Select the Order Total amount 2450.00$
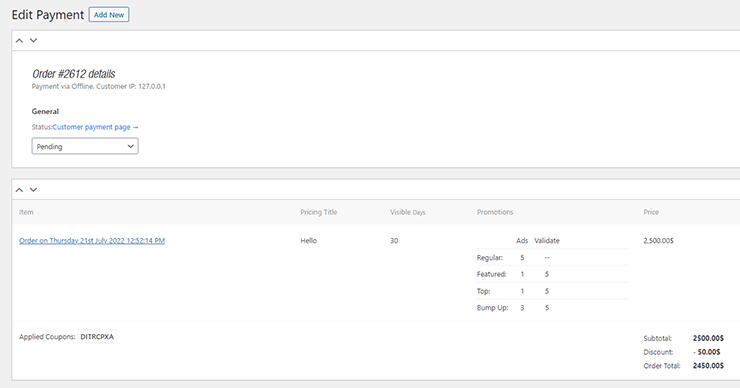 (x=708, y=366)
